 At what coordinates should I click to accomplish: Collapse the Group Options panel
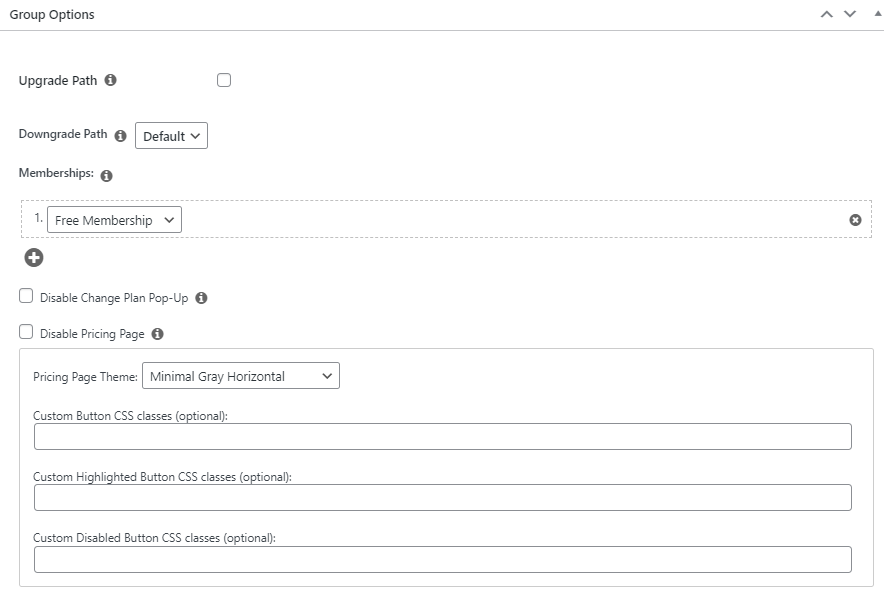click(877, 14)
